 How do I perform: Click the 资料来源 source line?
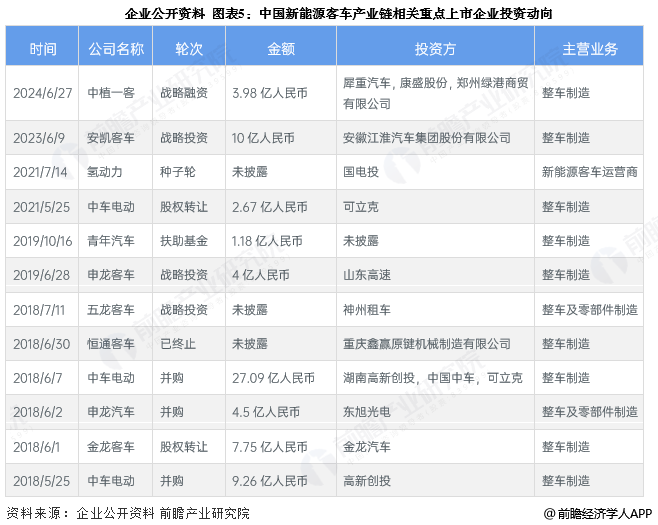pyautogui.click(x=128, y=513)
